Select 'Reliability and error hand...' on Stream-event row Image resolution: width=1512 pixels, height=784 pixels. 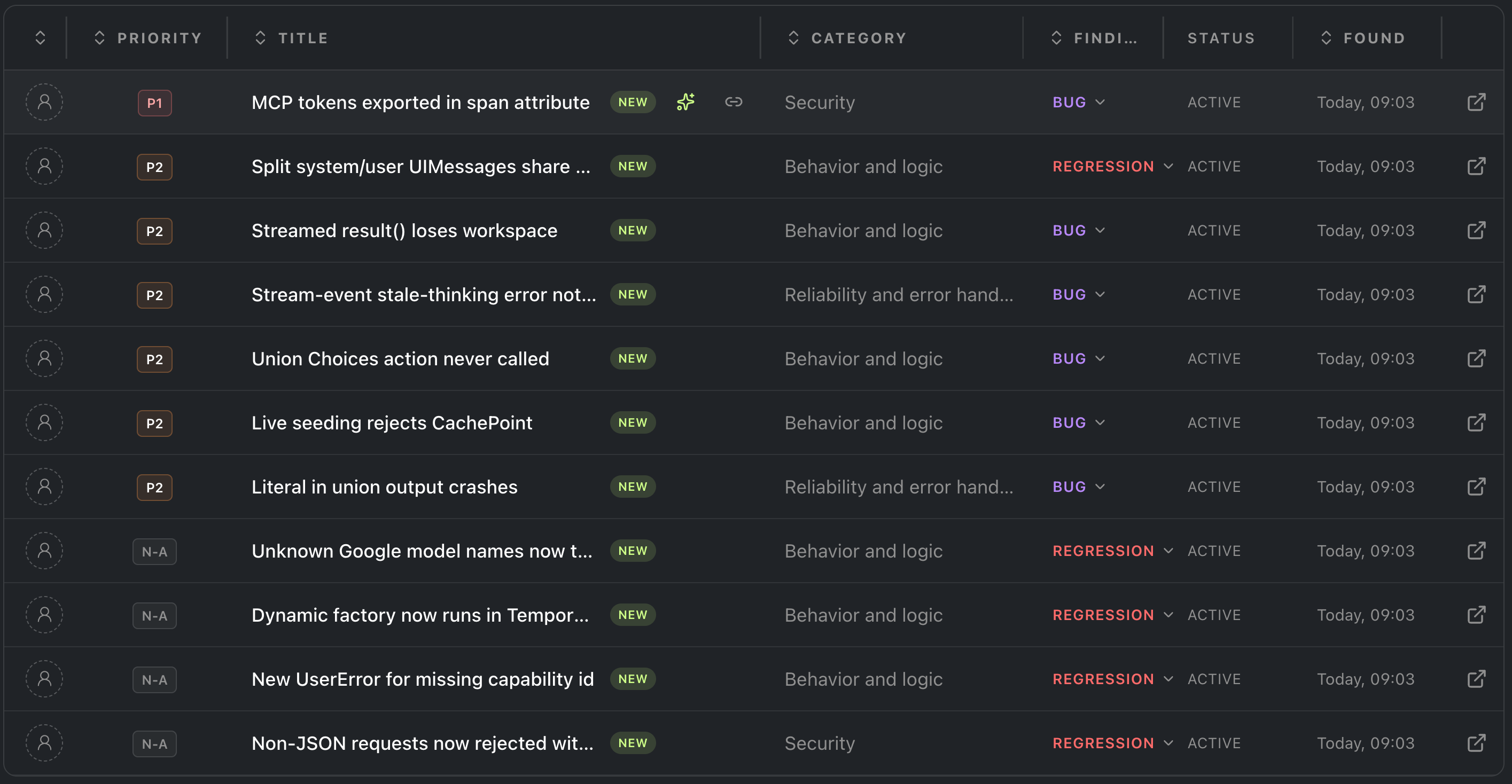coord(899,295)
